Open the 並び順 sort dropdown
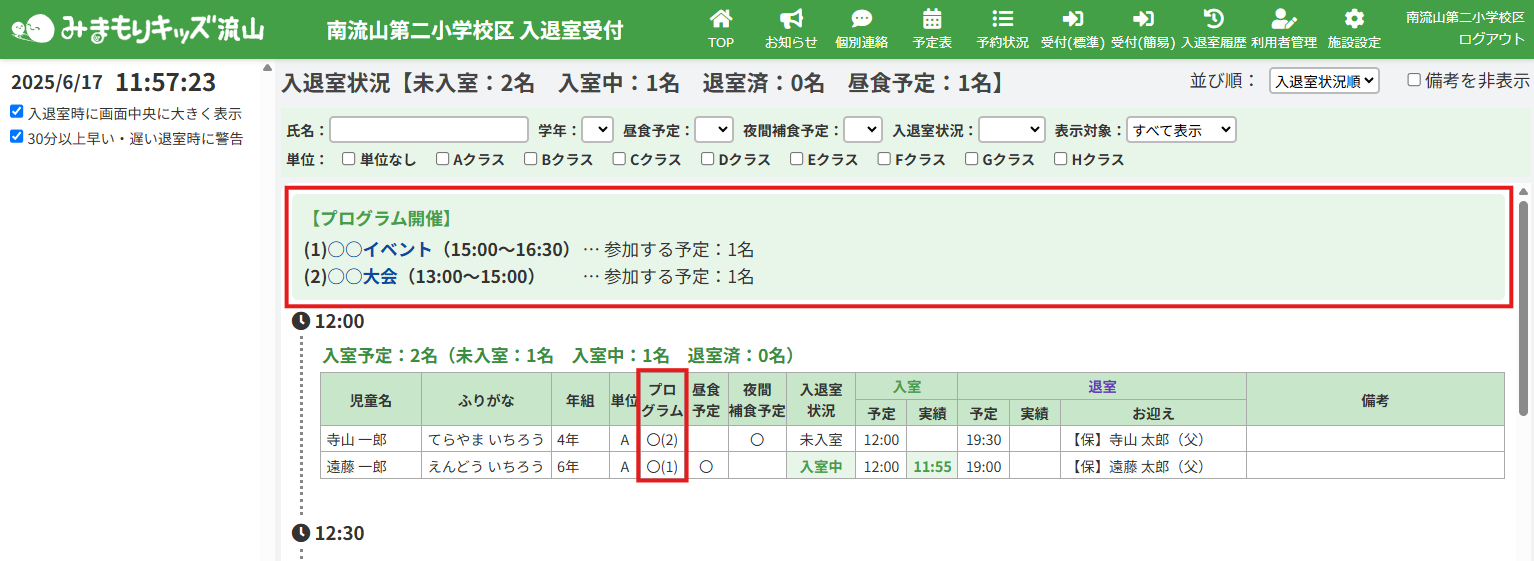The height and width of the screenshot is (561, 1534). click(x=1323, y=81)
